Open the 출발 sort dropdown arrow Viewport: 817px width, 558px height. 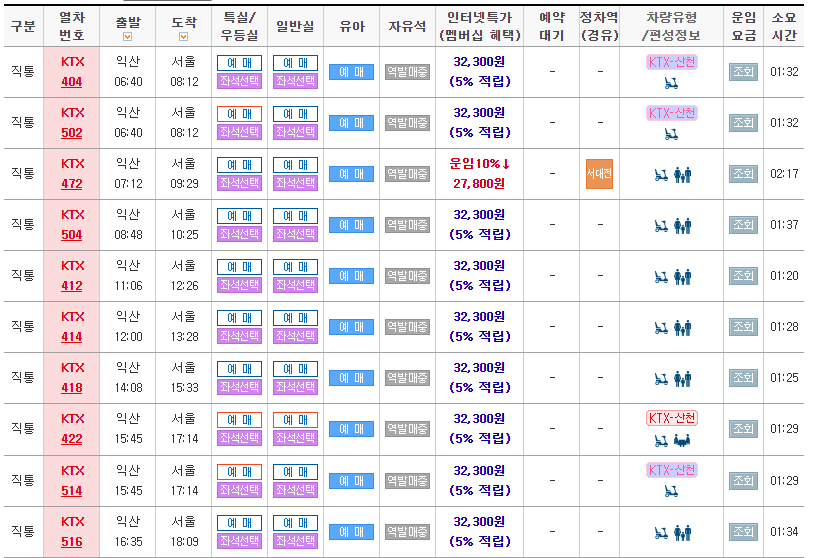(127, 36)
